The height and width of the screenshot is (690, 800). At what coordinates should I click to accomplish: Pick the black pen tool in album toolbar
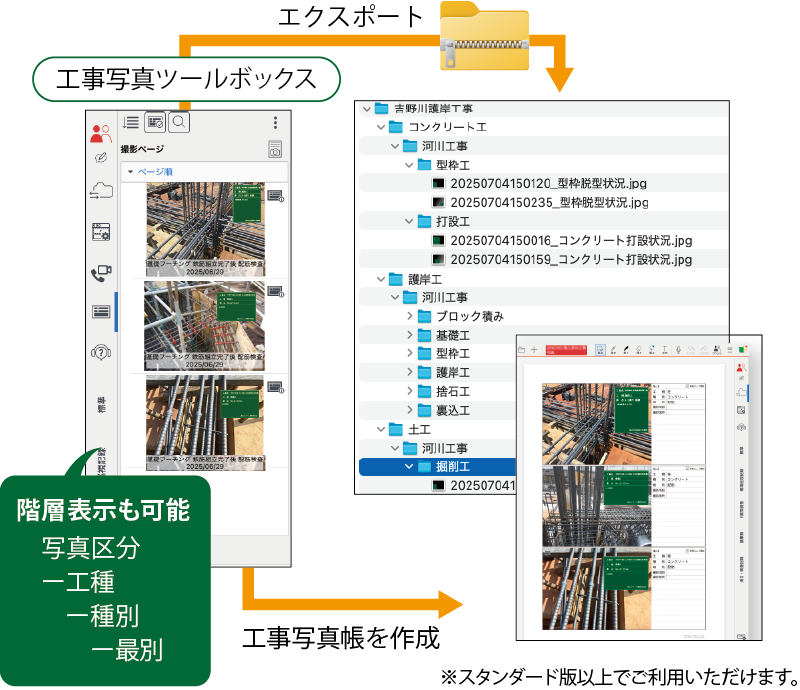tap(626, 350)
